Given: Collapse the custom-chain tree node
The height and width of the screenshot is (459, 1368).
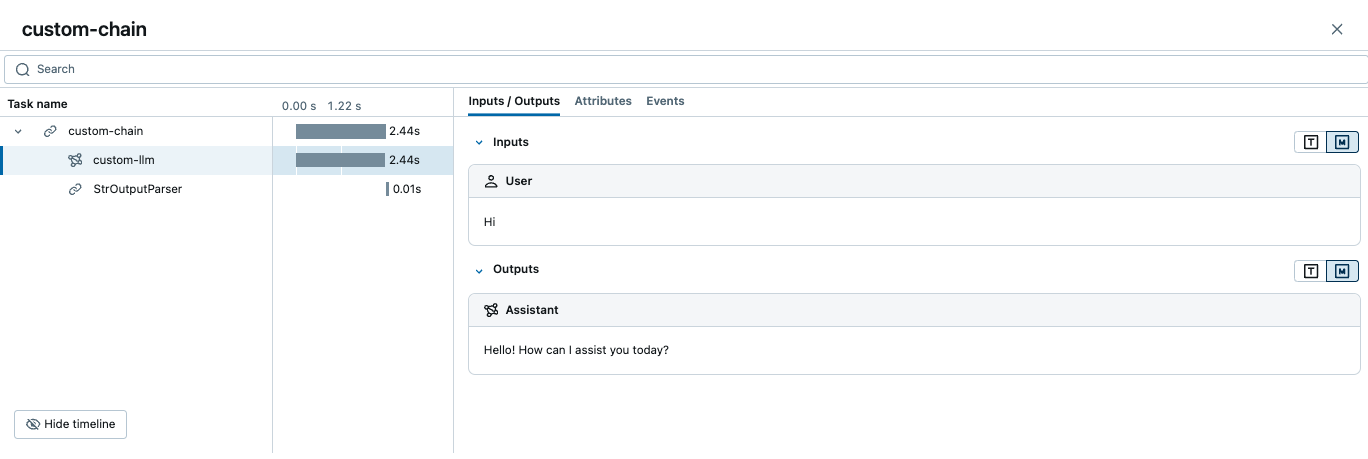Looking at the screenshot, I should coord(18,131).
